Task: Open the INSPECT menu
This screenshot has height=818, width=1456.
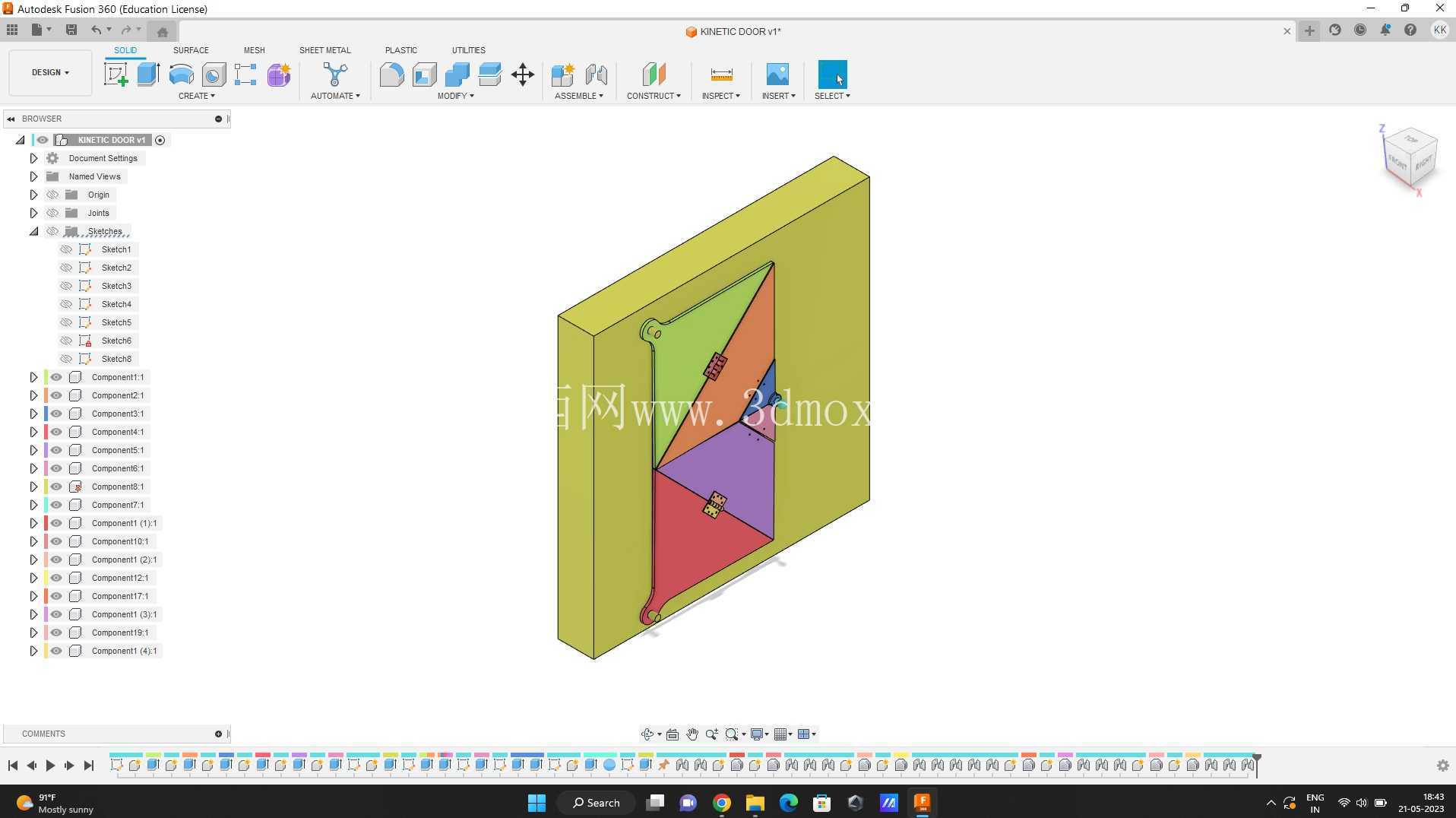Action: point(721,96)
